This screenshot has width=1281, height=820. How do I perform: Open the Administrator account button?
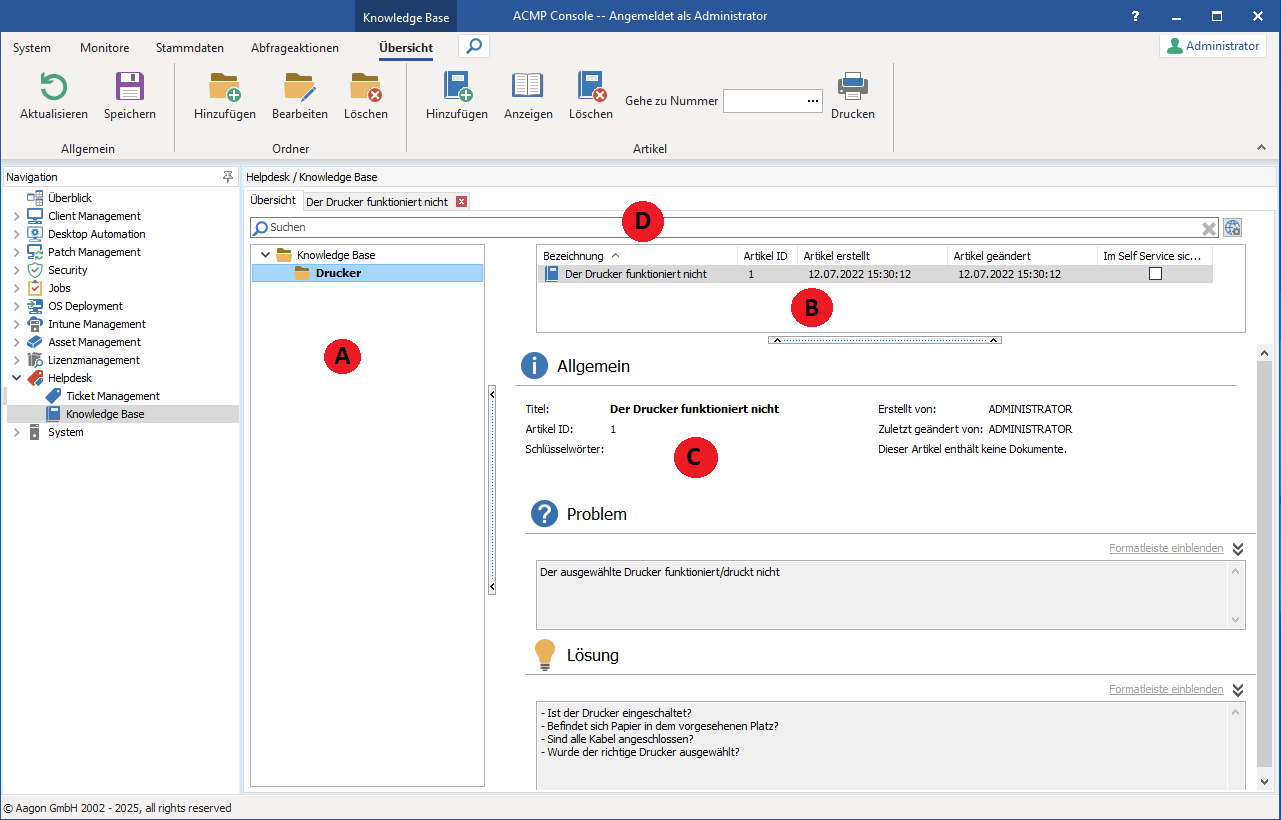pyautogui.click(x=1212, y=46)
